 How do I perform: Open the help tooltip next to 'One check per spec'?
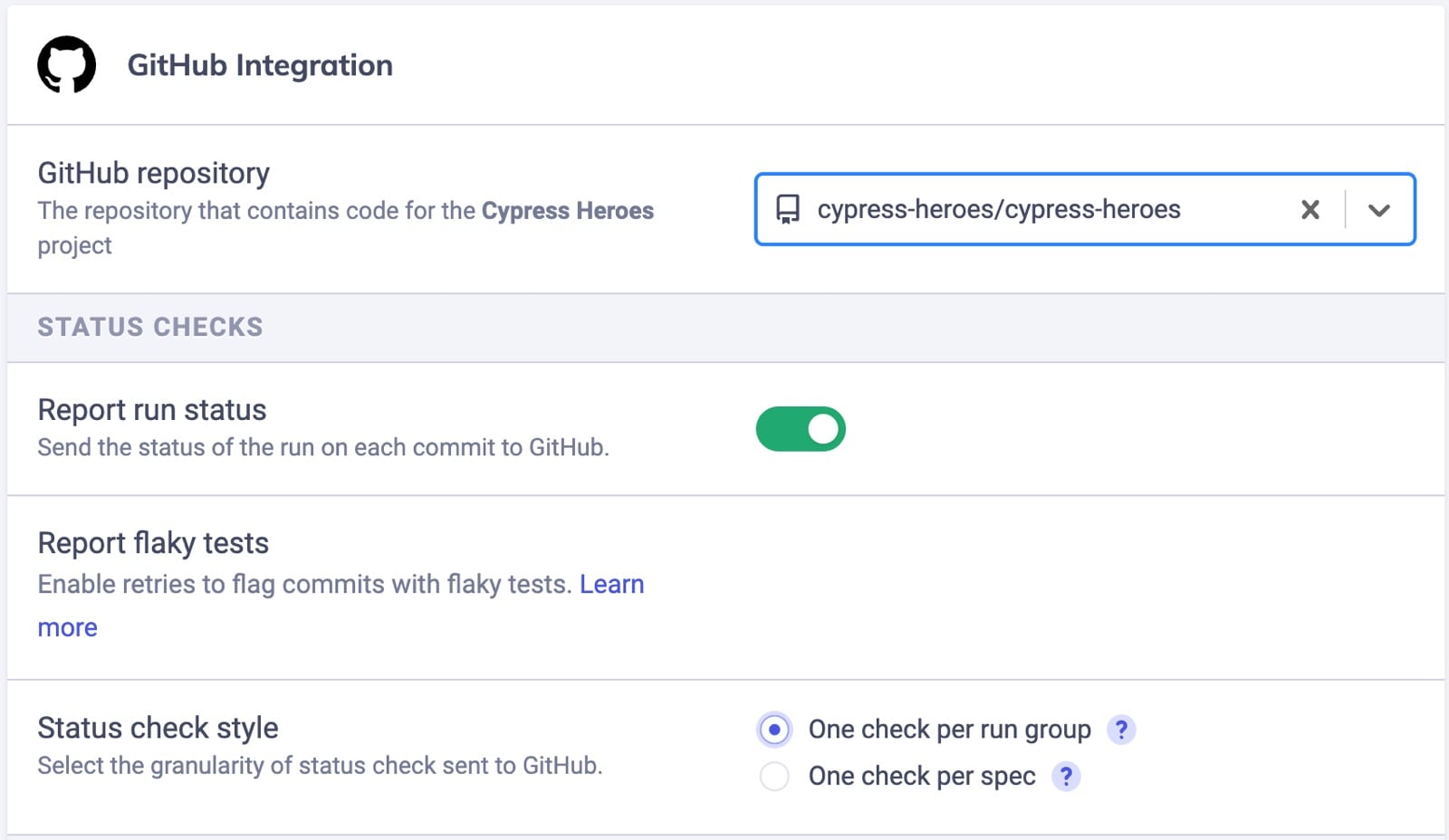pos(1065,776)
